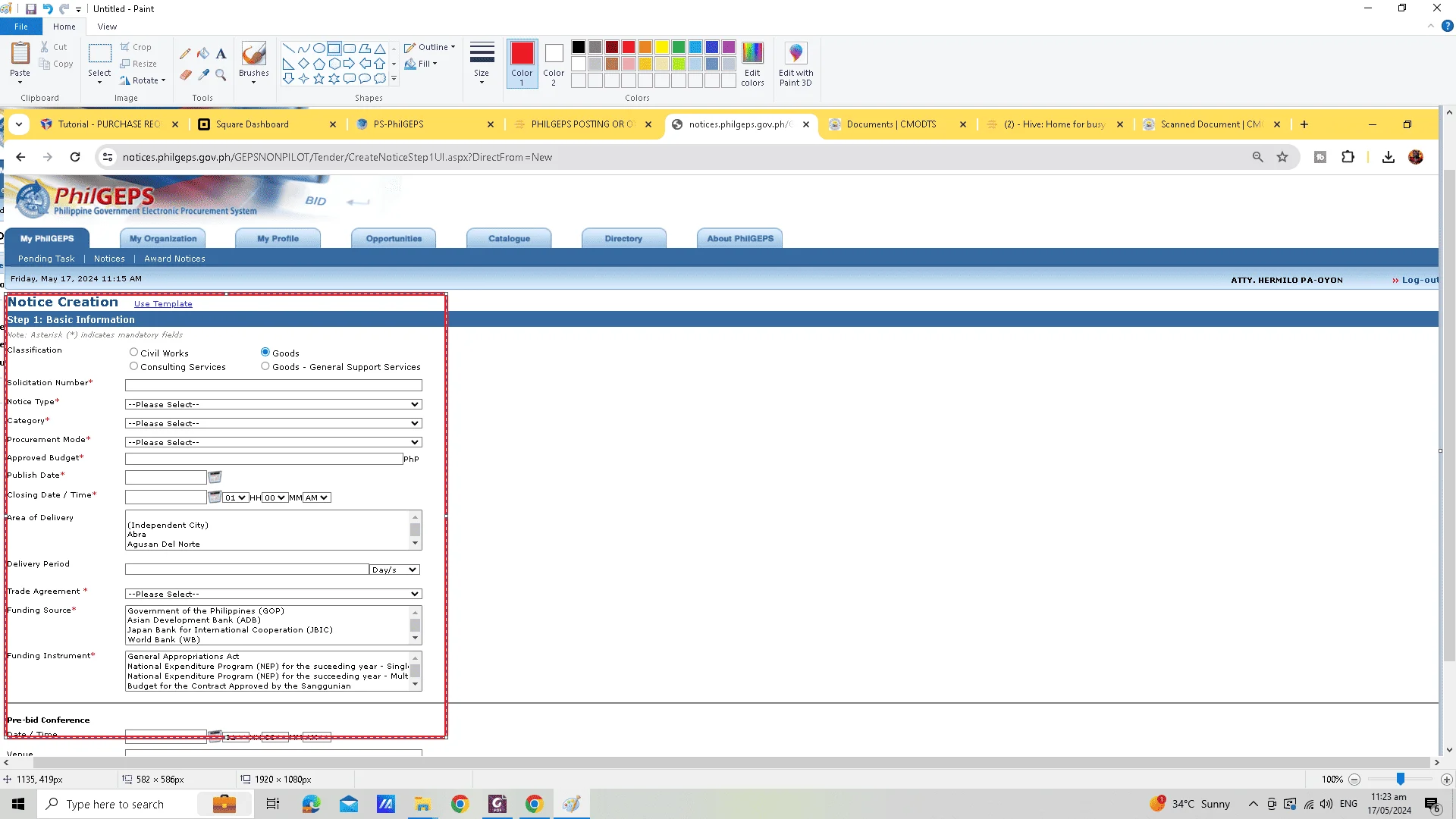1456x819 pixels.
Task: Click the Log-out link
Action: 1420,280
